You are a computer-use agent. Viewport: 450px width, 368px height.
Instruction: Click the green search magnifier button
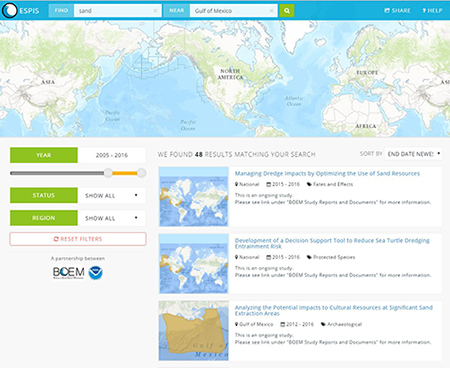point(287,11)
